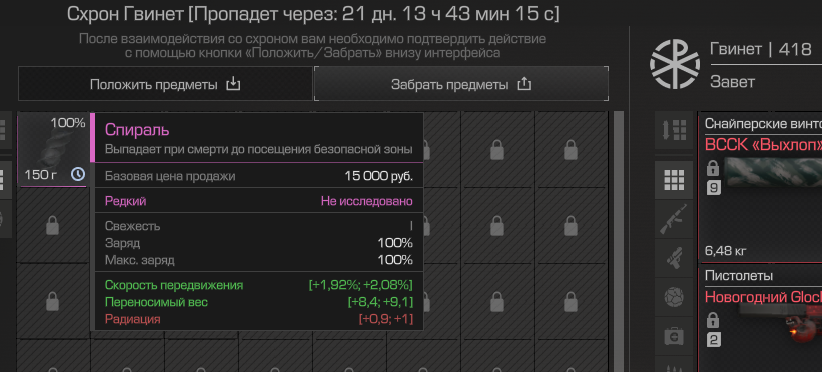
Task: Click the download icon on Положить предметы
Action: [233, 84]
